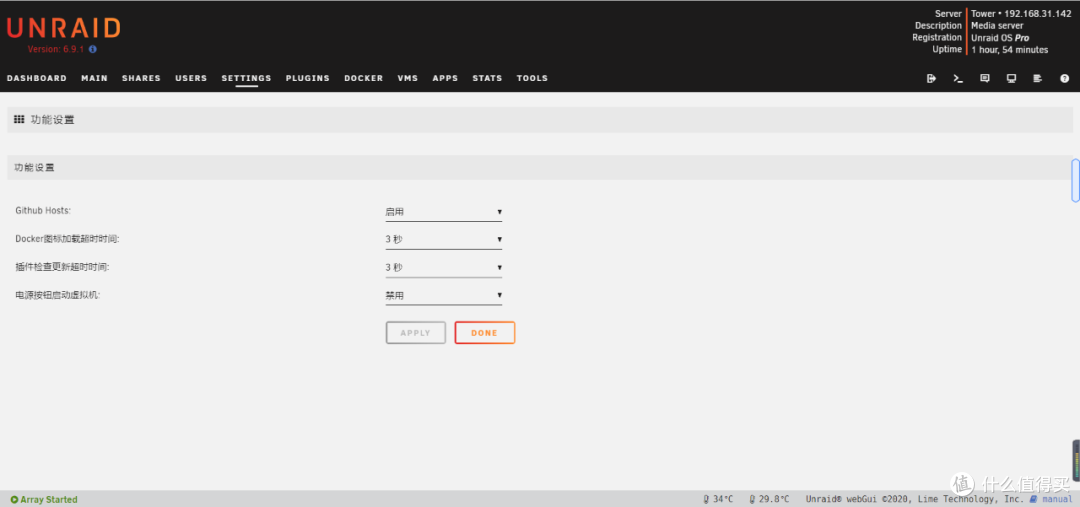Click the version info icon
The height and width of the screenshot is (507, 1080).
pos(93,49)
